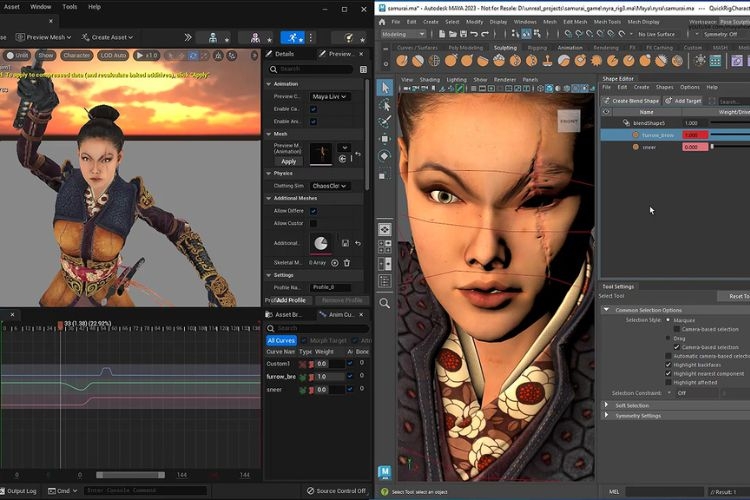Screen dimensions: 750x500
Task: Open the skeleton editor mode icon in Unreal
Action: (x=213, y=38)
